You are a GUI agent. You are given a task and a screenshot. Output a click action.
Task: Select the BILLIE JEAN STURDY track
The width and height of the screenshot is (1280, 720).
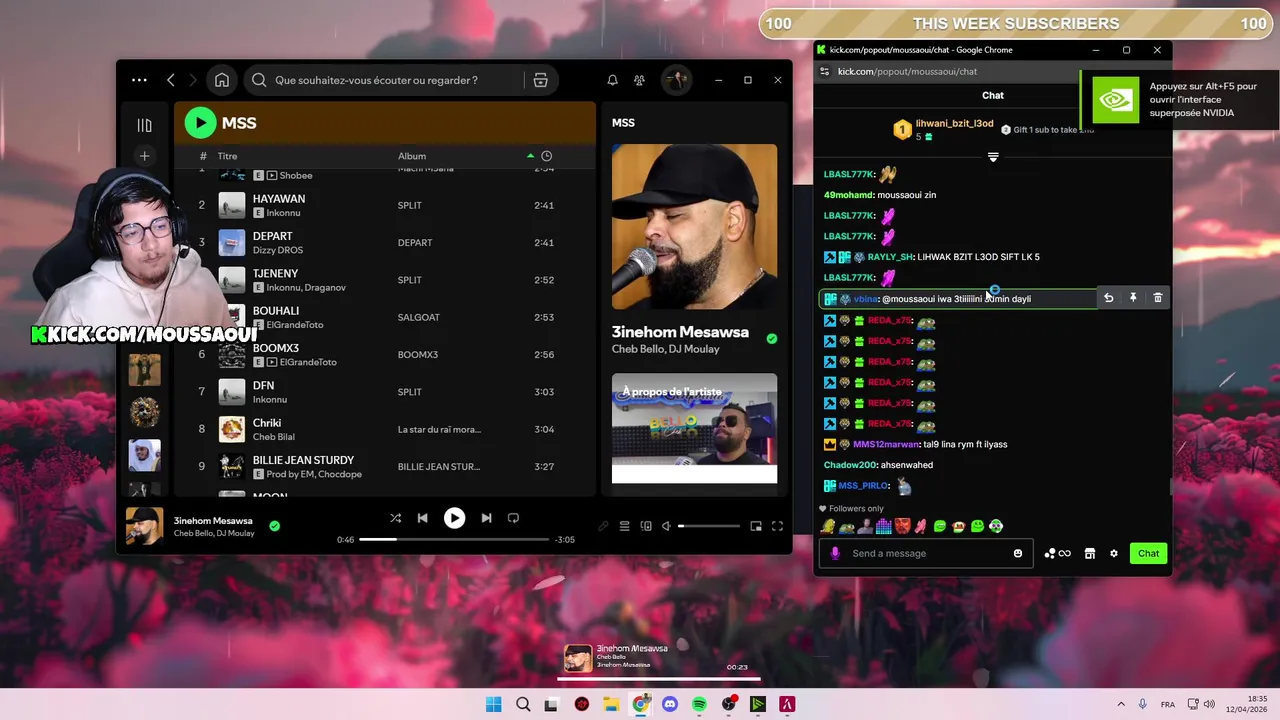click(384, 466)
